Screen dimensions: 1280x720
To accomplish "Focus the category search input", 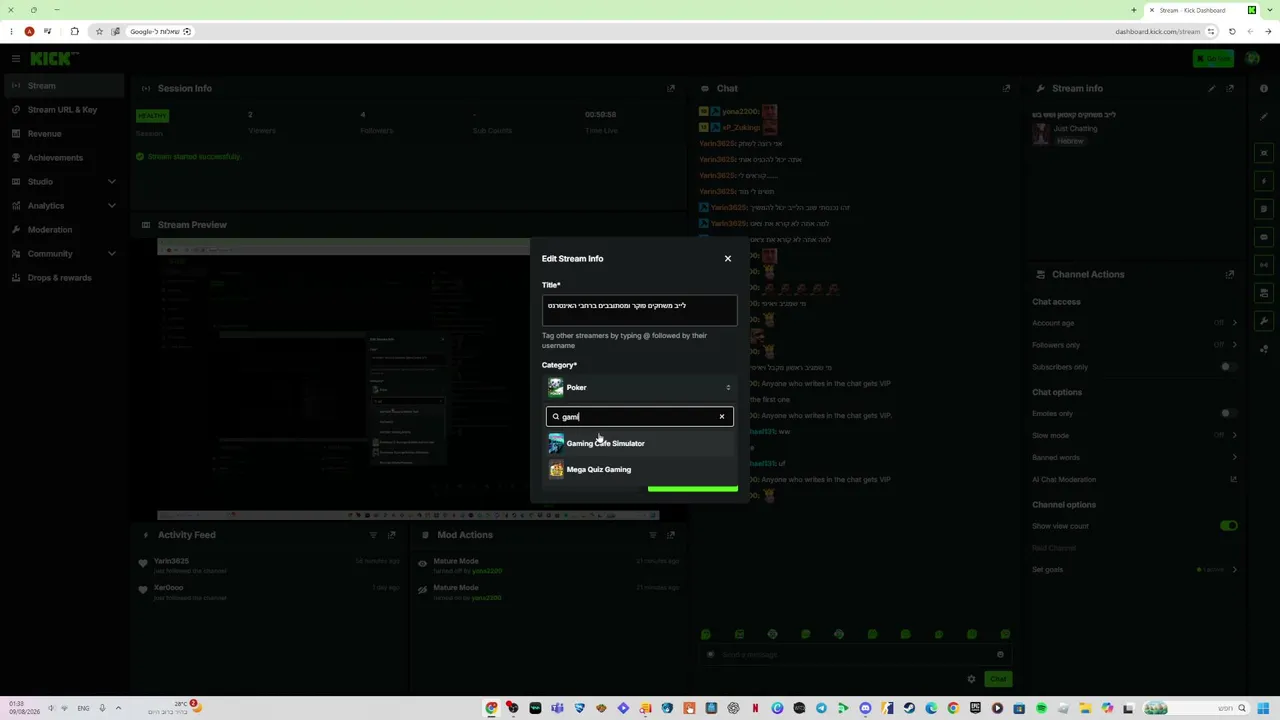I will pos(638,417).
